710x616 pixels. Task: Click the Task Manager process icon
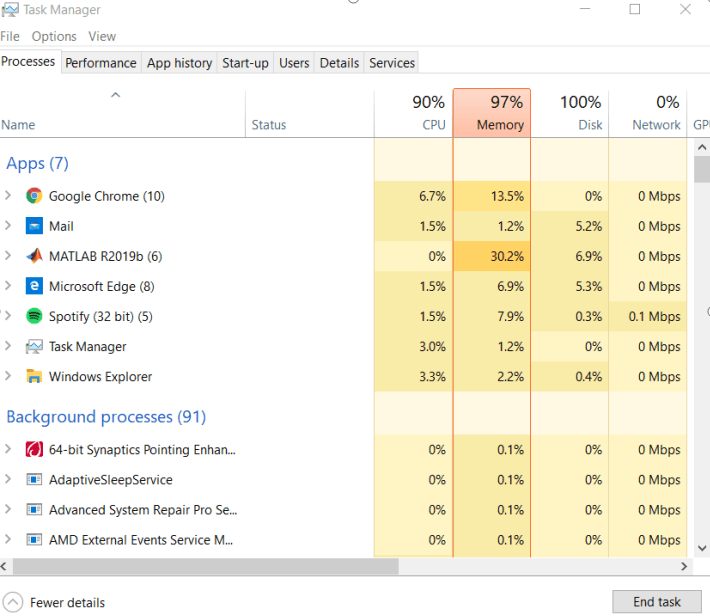34,347
